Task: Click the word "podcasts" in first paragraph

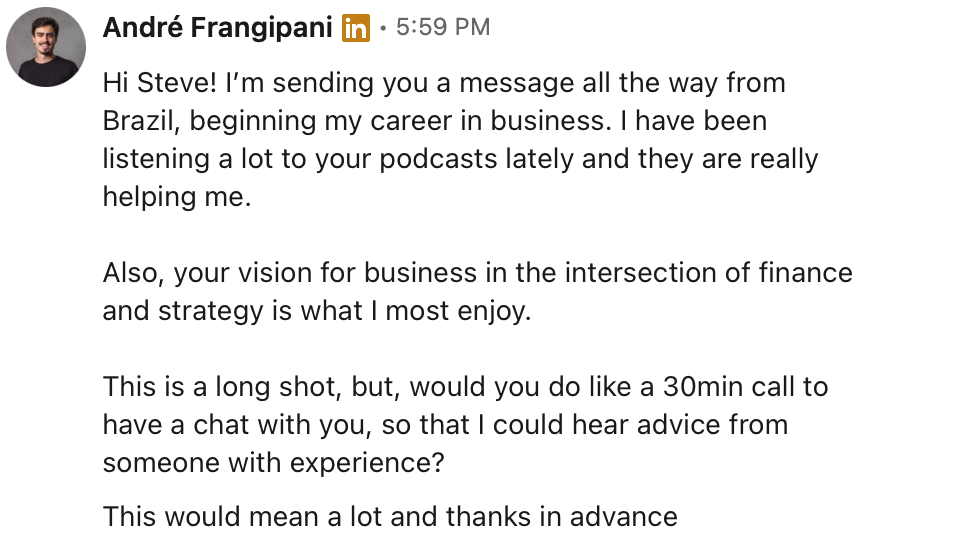Action: 438,159
